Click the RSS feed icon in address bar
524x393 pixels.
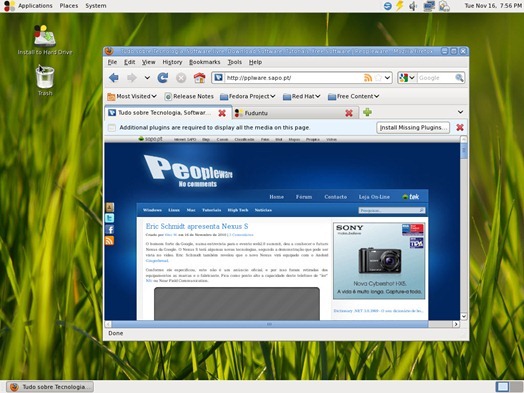368,78
